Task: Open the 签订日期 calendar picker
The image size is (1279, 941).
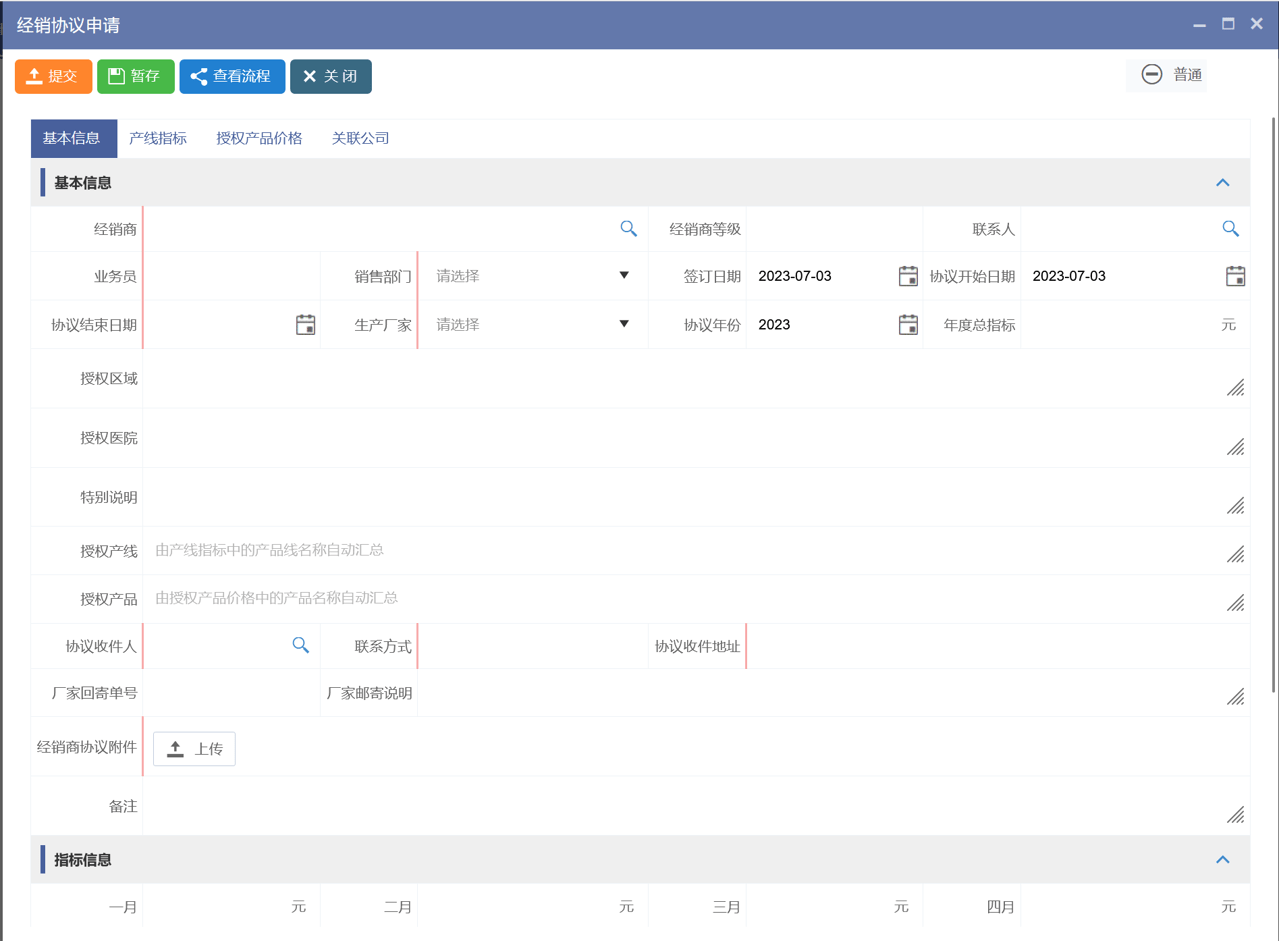Action: pos(907,277)
